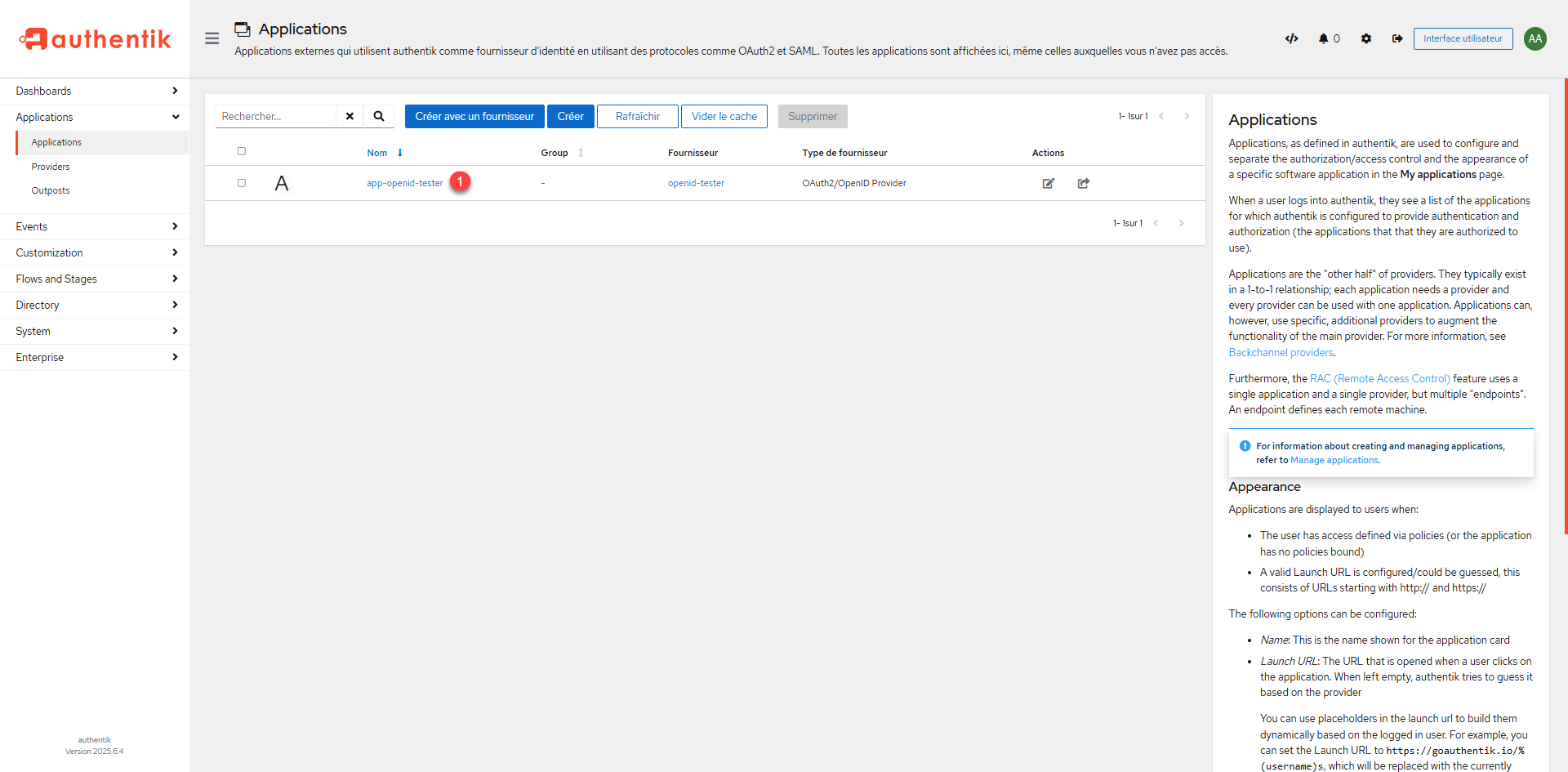Clear the search with the X icon
Screen dimensions: 1568x772
click(x=350, y=116)
